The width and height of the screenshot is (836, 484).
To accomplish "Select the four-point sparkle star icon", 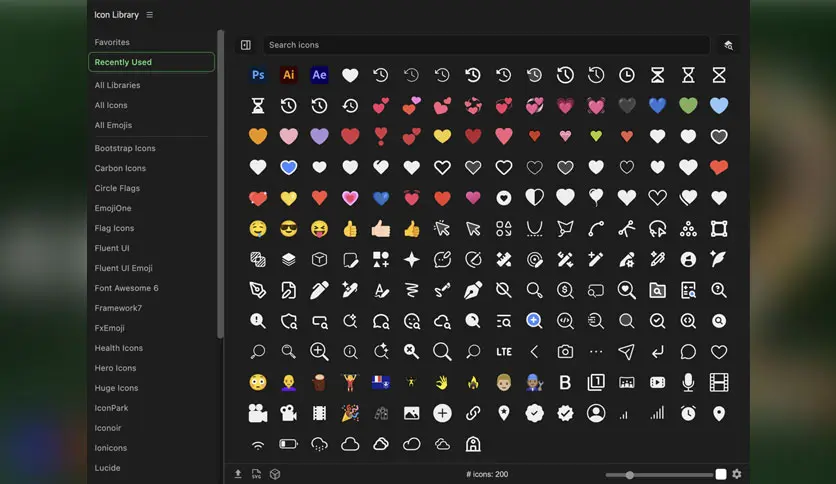I will point(412,260).
